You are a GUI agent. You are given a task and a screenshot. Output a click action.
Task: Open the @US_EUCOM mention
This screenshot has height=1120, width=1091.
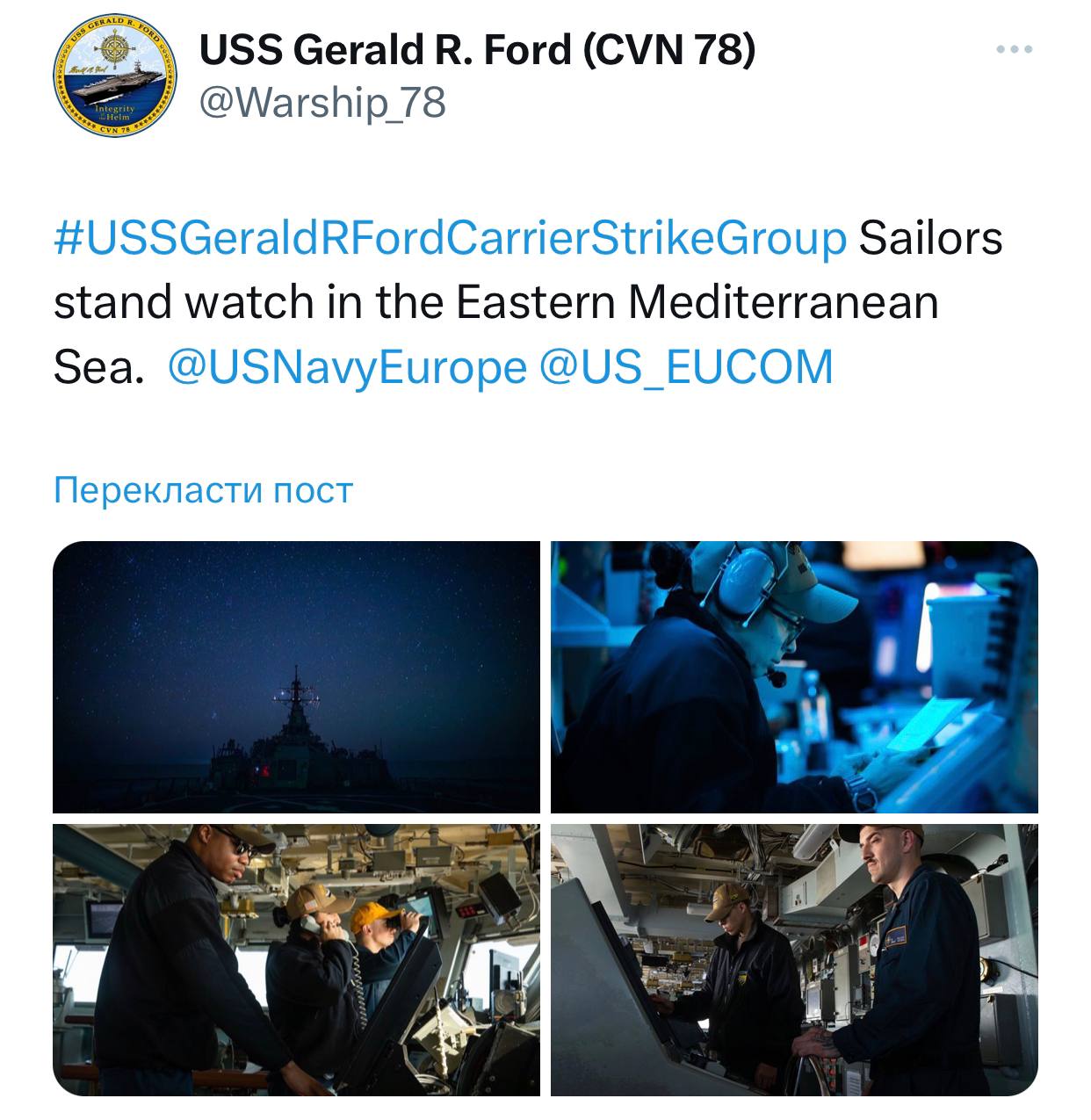(x=686, y=366)
